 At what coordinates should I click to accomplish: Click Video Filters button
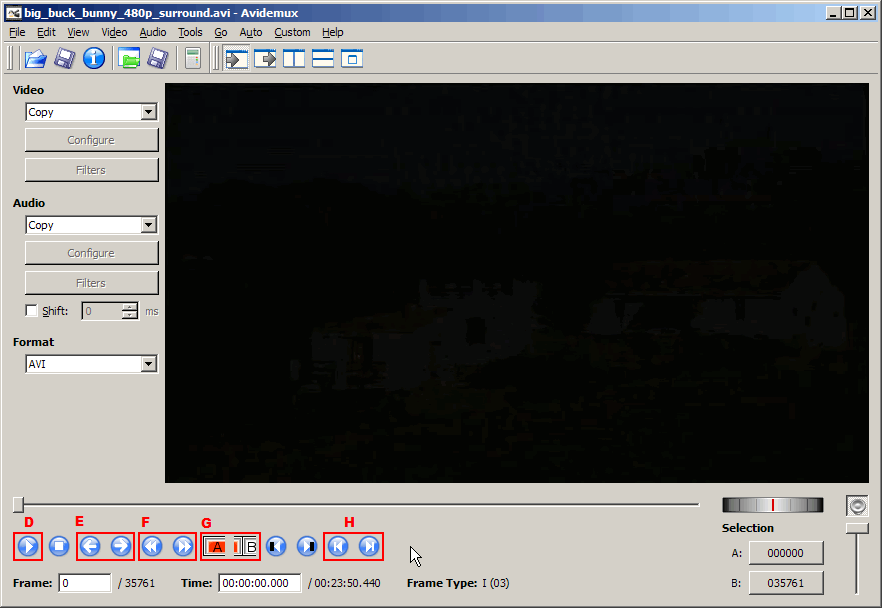[x=92, y=170]
